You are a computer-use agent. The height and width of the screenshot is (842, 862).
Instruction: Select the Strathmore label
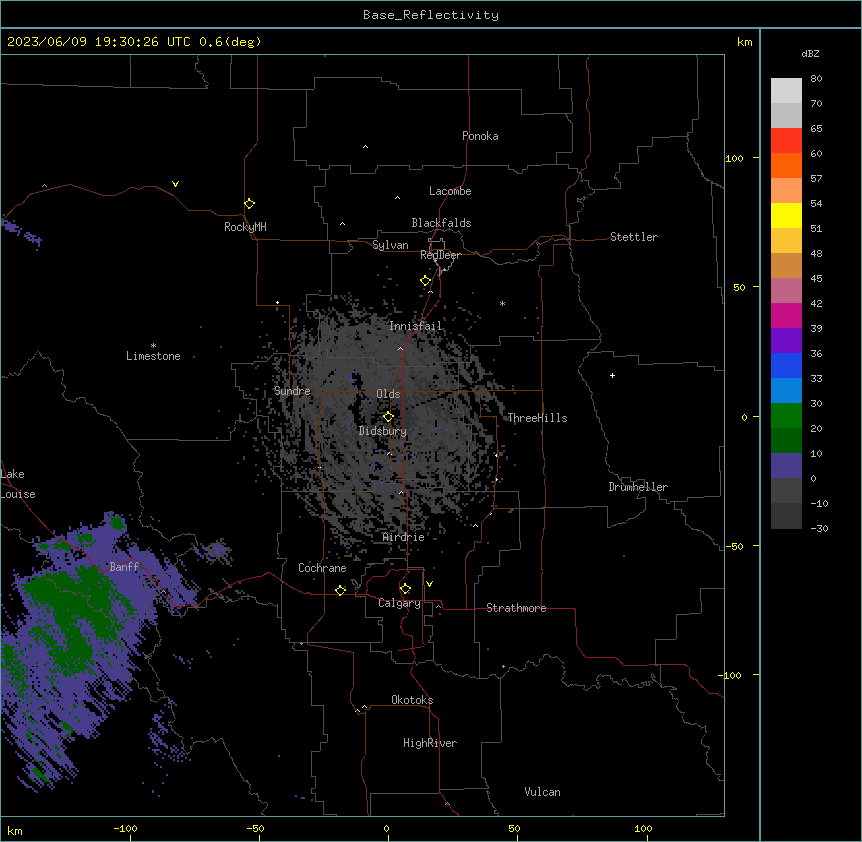516,608
